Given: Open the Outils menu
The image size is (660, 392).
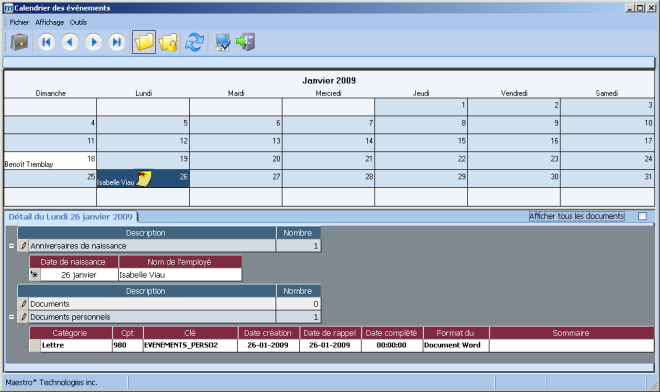Looking at the screenshot, I should coord(78,22).
